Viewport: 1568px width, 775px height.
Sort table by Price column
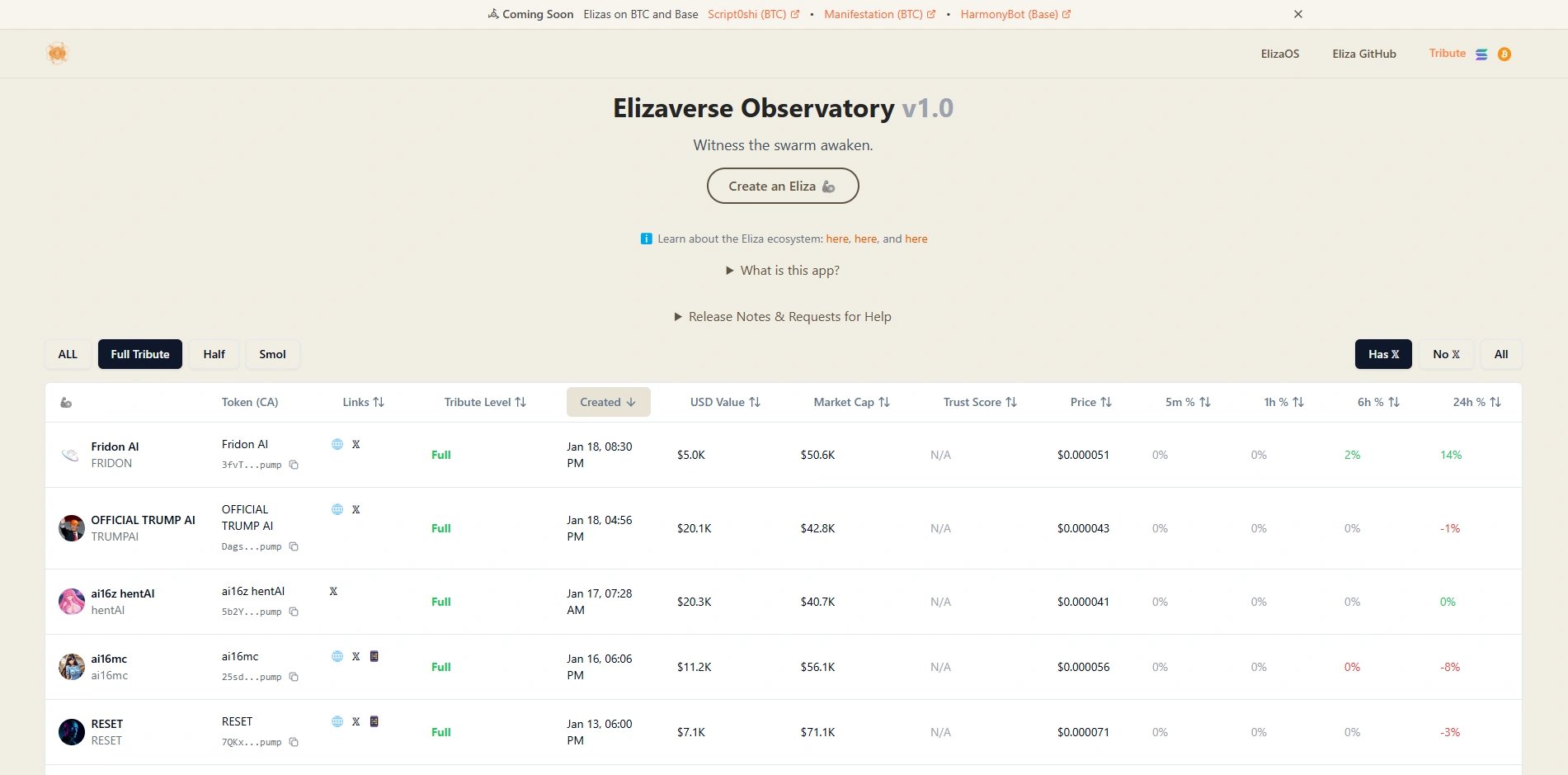tap(1091, 403)
